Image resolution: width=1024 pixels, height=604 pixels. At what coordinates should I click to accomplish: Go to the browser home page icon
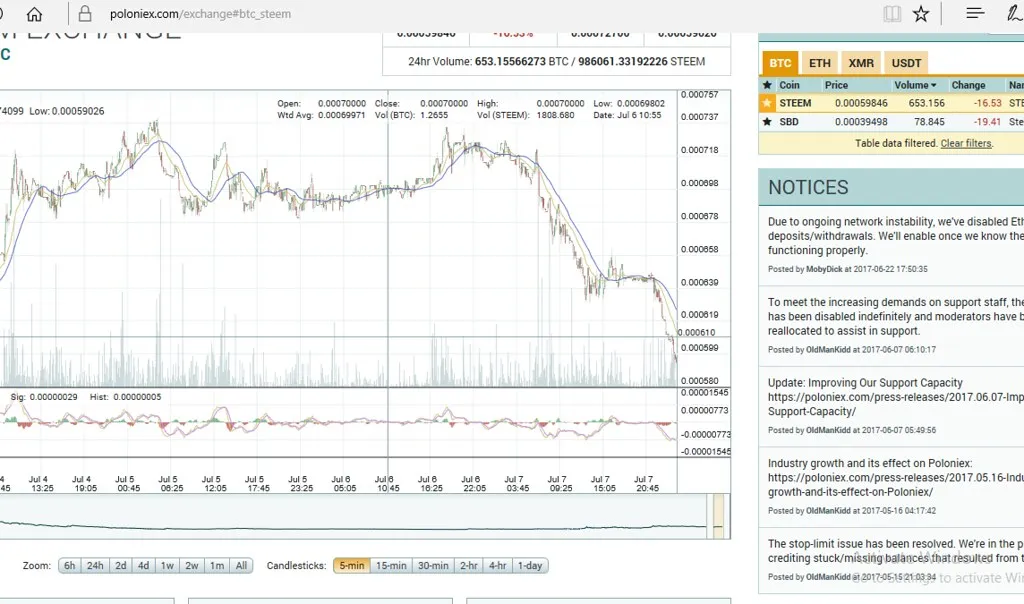pyautogui.click(x=34, y=14)
